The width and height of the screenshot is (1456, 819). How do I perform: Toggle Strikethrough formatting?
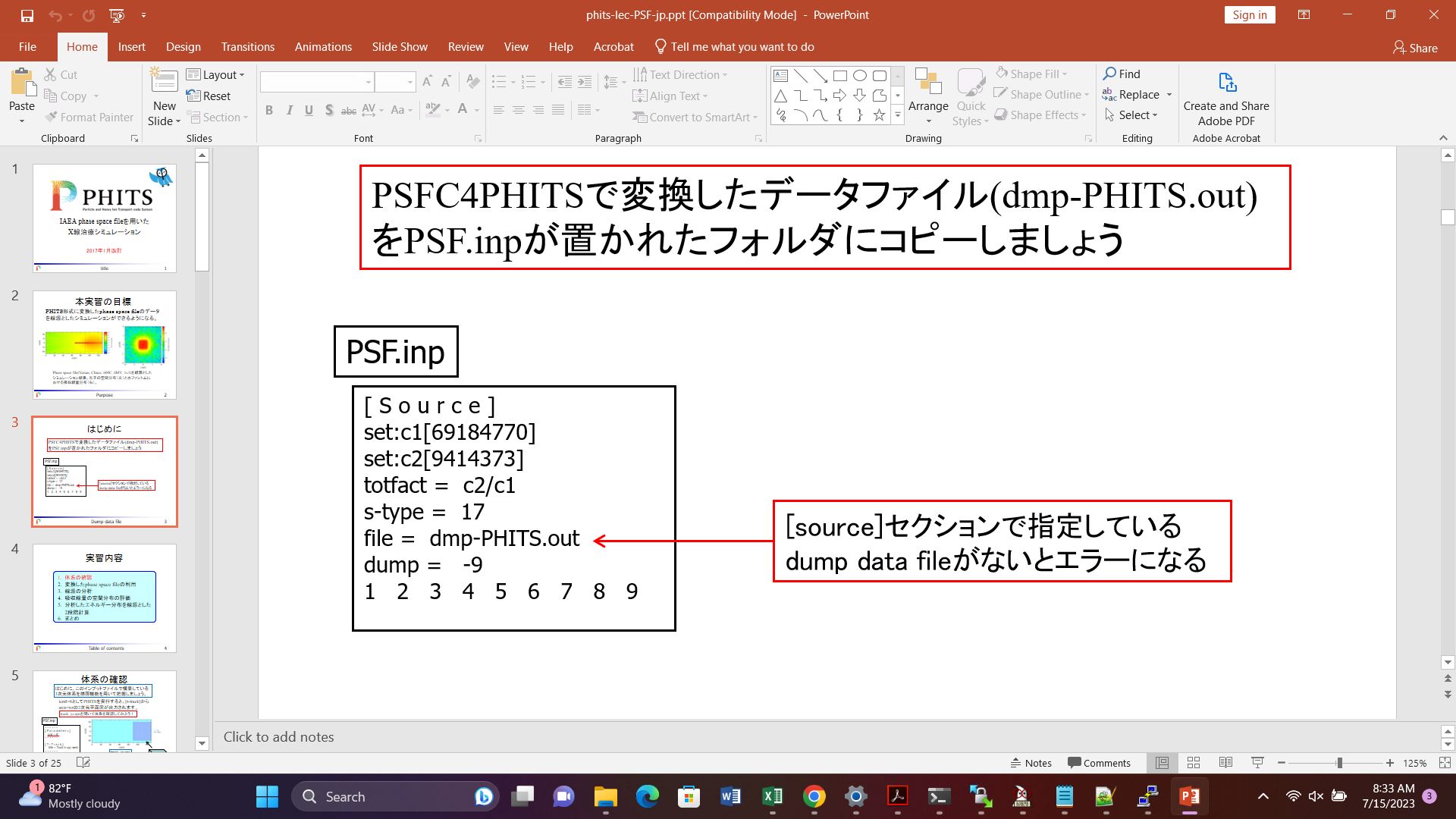[x=348, y=110]
